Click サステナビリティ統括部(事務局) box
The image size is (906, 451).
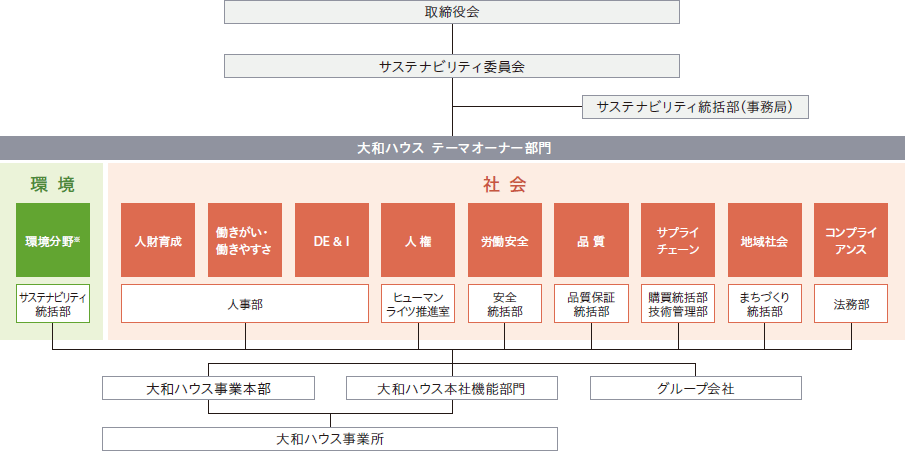pyautogui.click(x=694, y=106)
